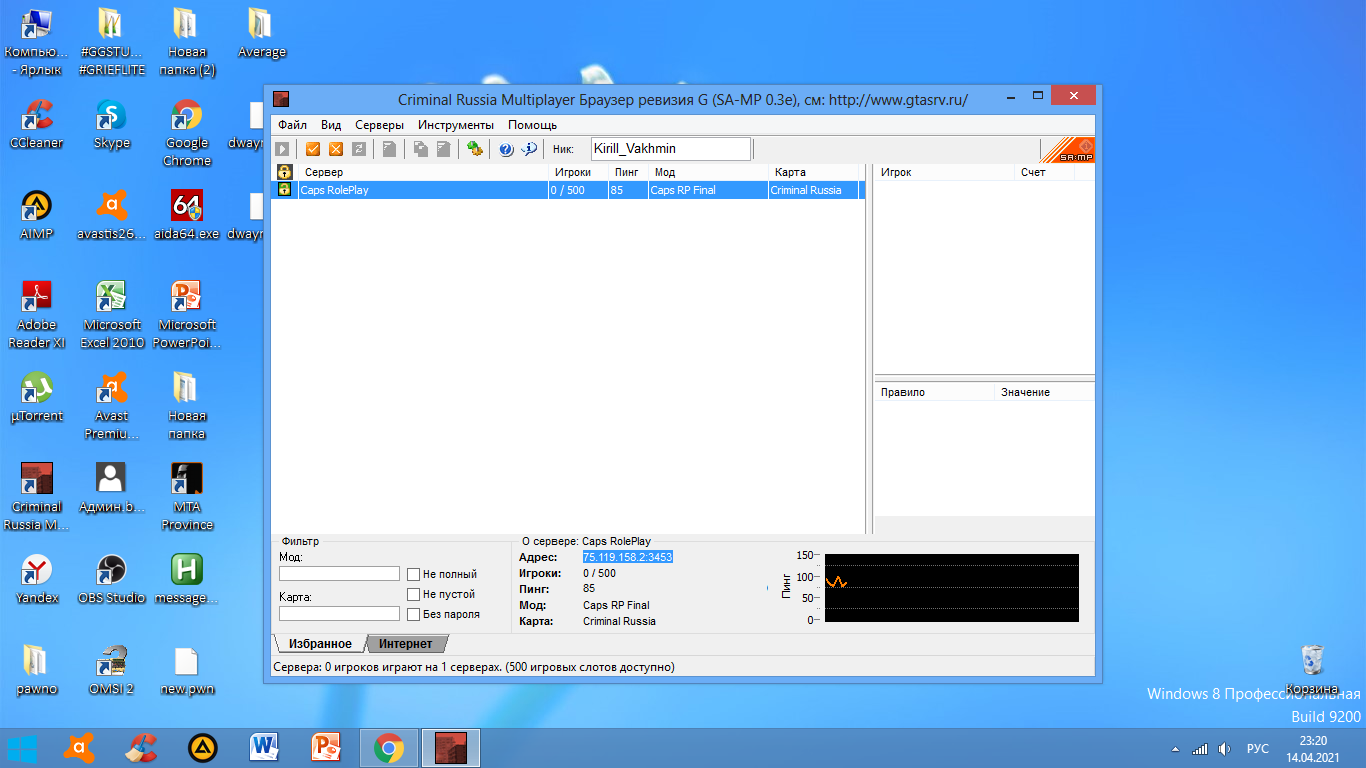Click the РУС language indicator
Viewport: 1366px width, 768px height.
(x=1258, y=749)
